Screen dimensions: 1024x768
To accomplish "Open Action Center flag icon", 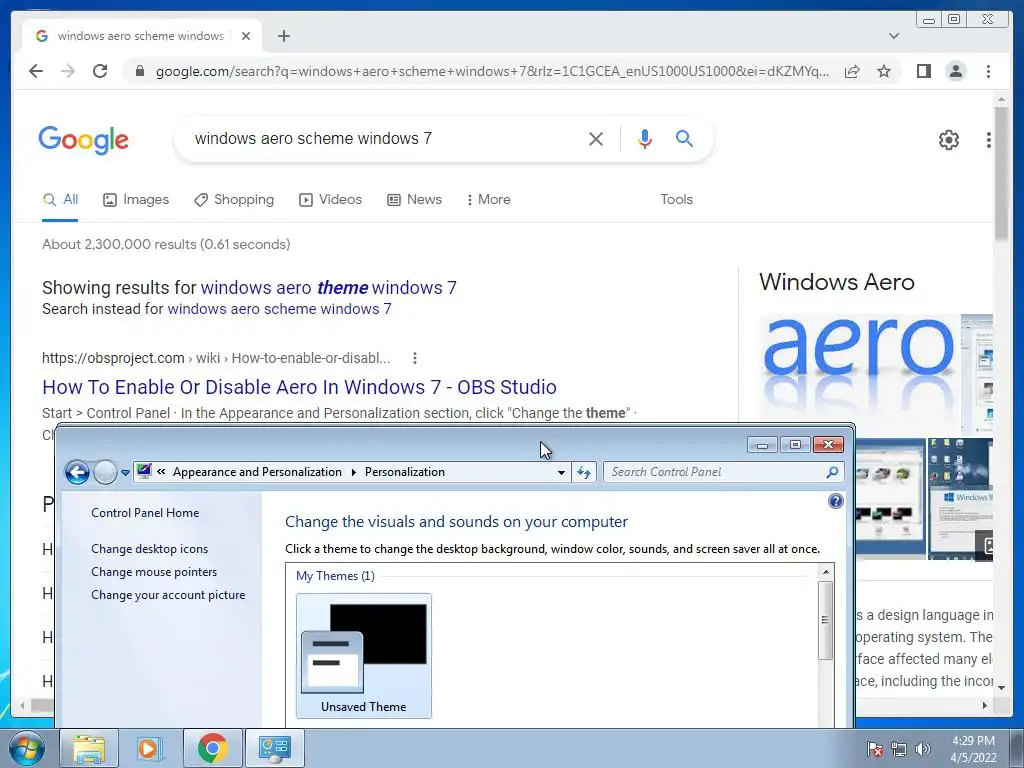I will 875,749.
